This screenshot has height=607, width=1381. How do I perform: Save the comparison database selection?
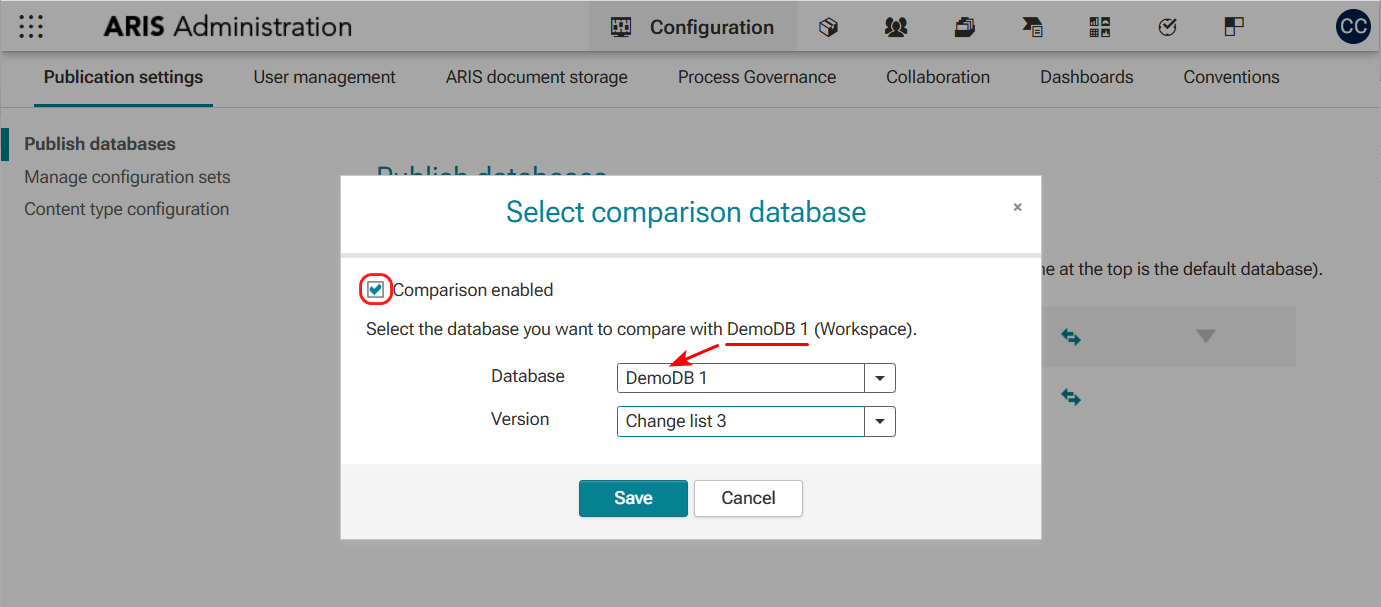point(633,498)
